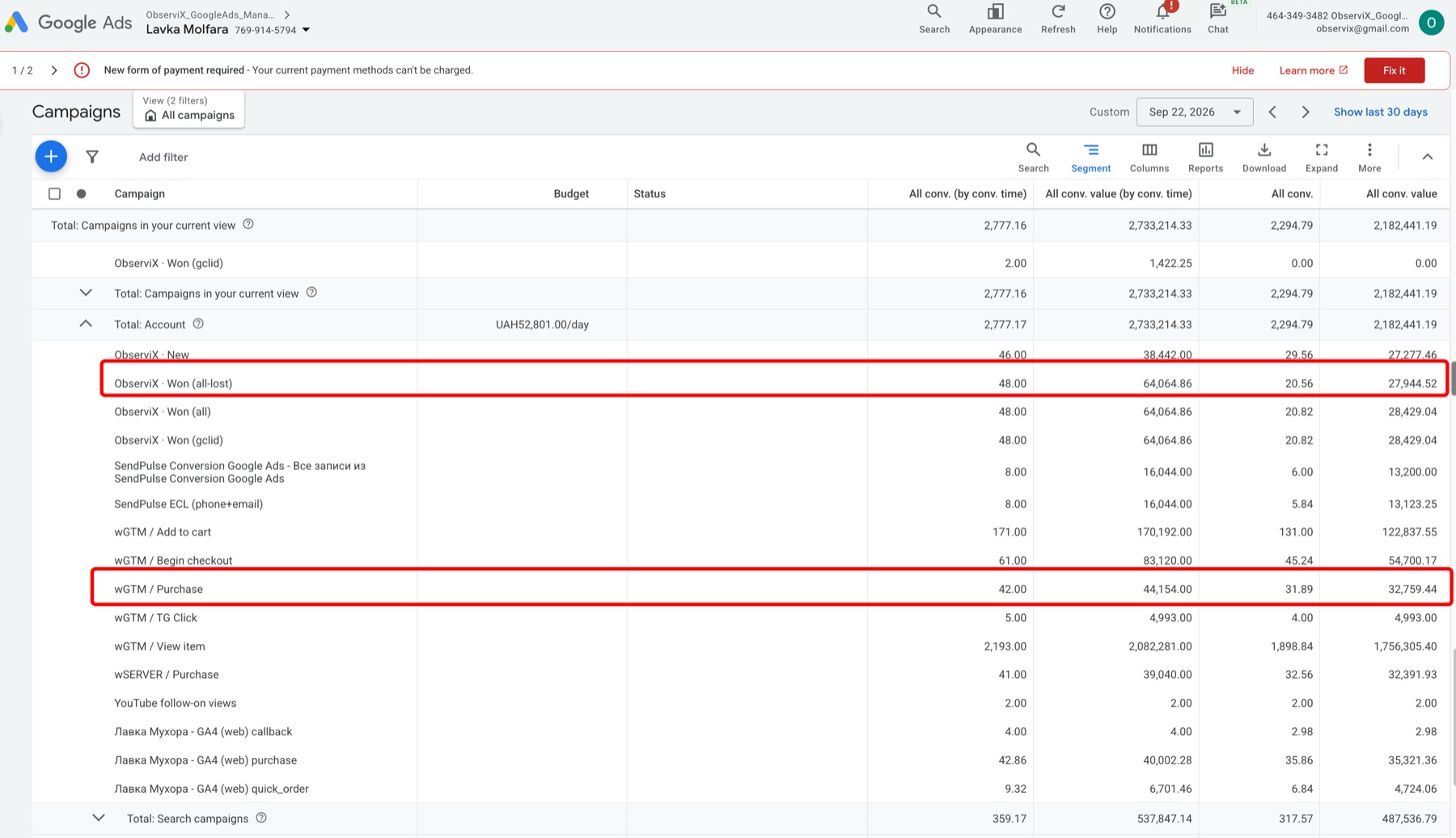
Task: Collapse the table toolbar with chevron
Action: click(1428, 157)
